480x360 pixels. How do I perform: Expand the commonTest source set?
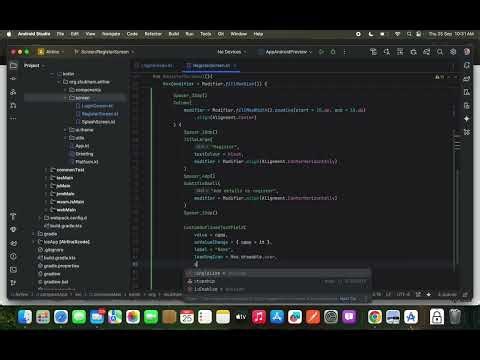(46, 170)
